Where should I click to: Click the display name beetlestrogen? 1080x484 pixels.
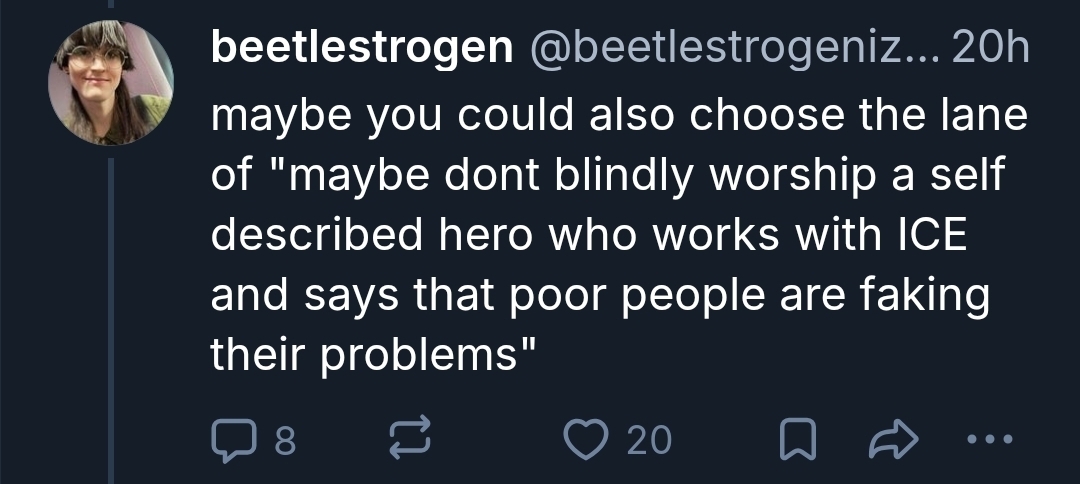pos(360,49)
